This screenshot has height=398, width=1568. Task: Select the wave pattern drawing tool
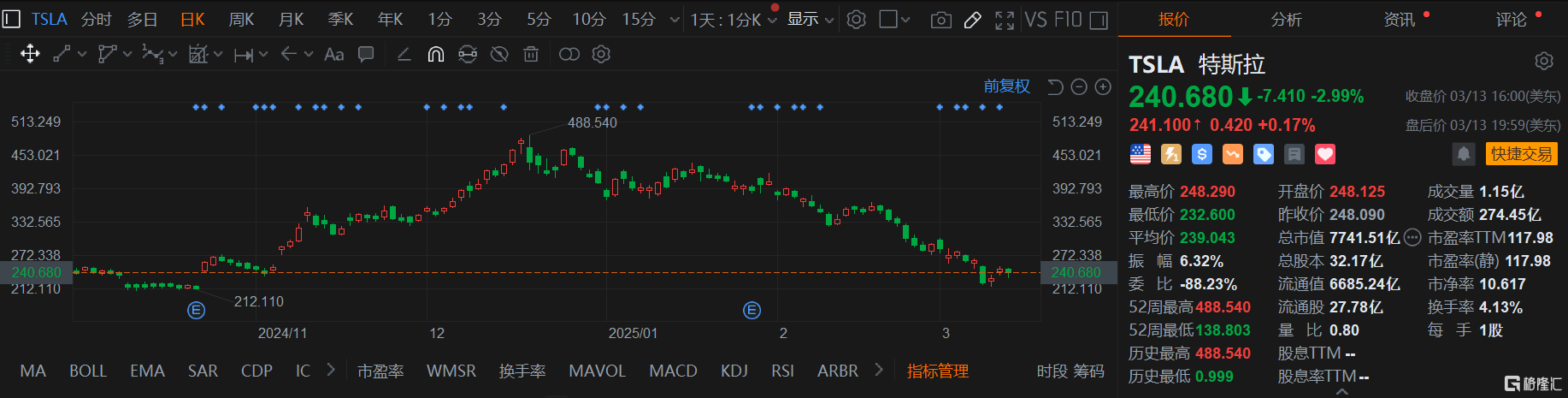152,54
